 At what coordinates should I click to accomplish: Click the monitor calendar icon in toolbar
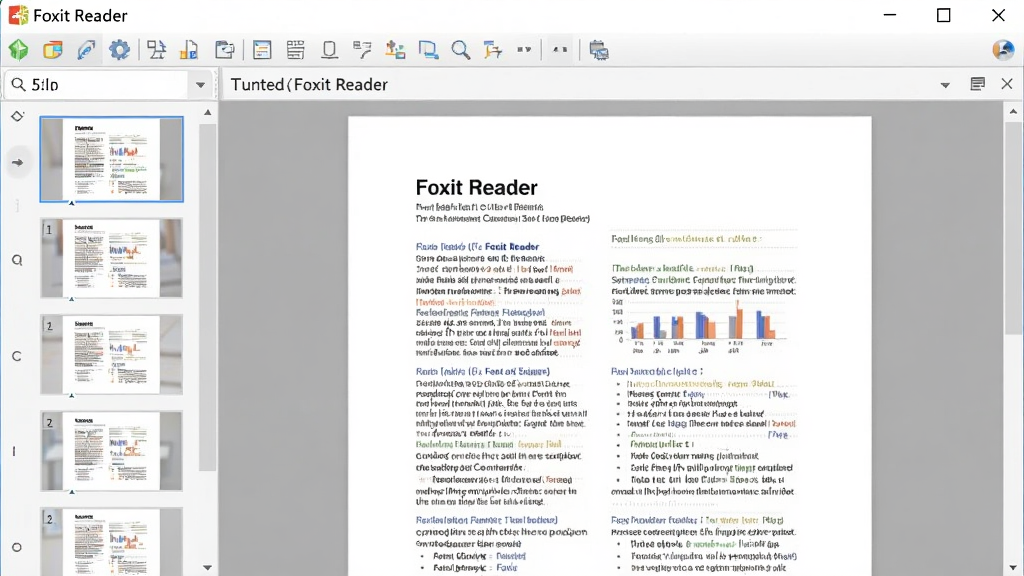click(598, 50)
